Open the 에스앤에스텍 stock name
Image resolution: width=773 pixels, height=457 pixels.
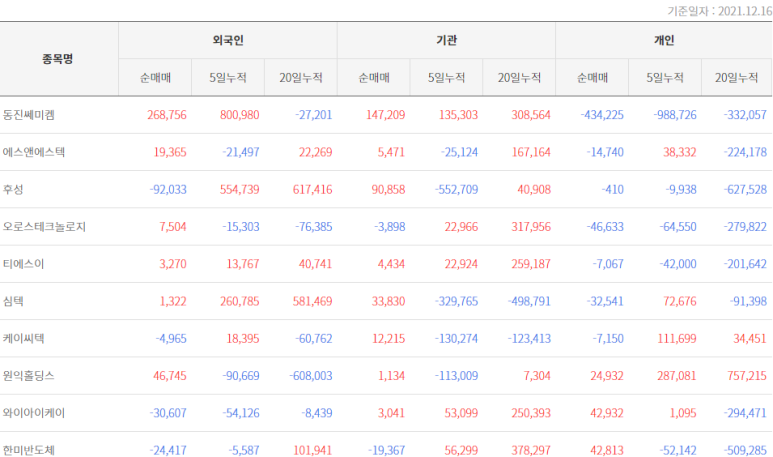click(x=34, y=152)
